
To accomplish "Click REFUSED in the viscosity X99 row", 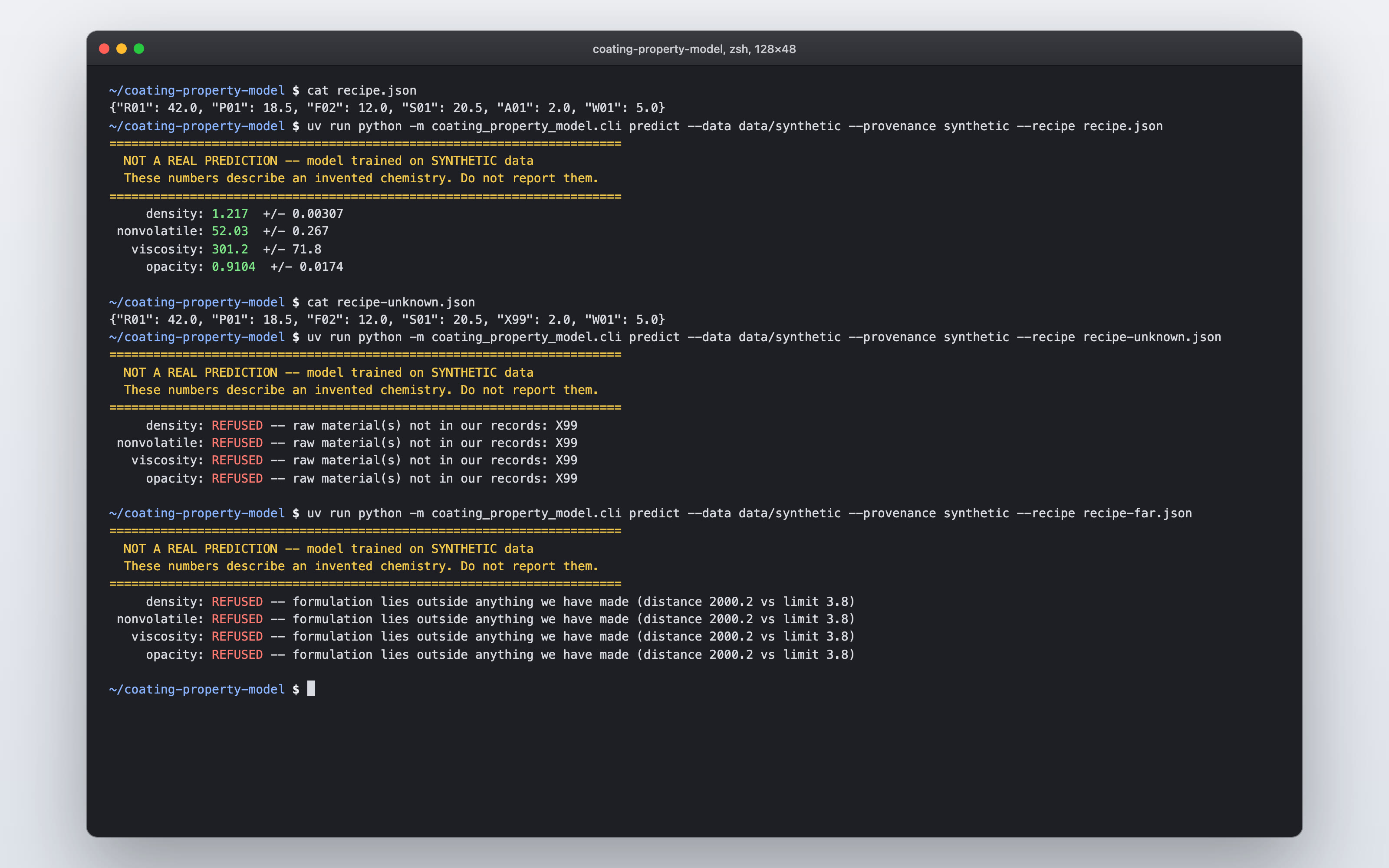I will [237, 460].
